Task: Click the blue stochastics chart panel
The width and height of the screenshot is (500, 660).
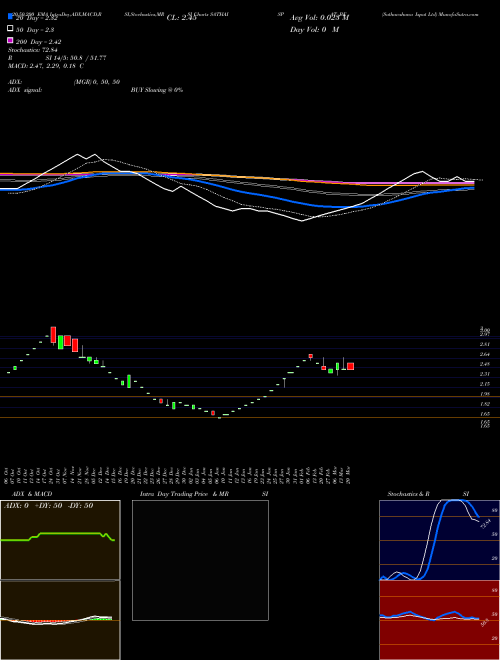Action: pyautogui.click(x=439, y=540)
